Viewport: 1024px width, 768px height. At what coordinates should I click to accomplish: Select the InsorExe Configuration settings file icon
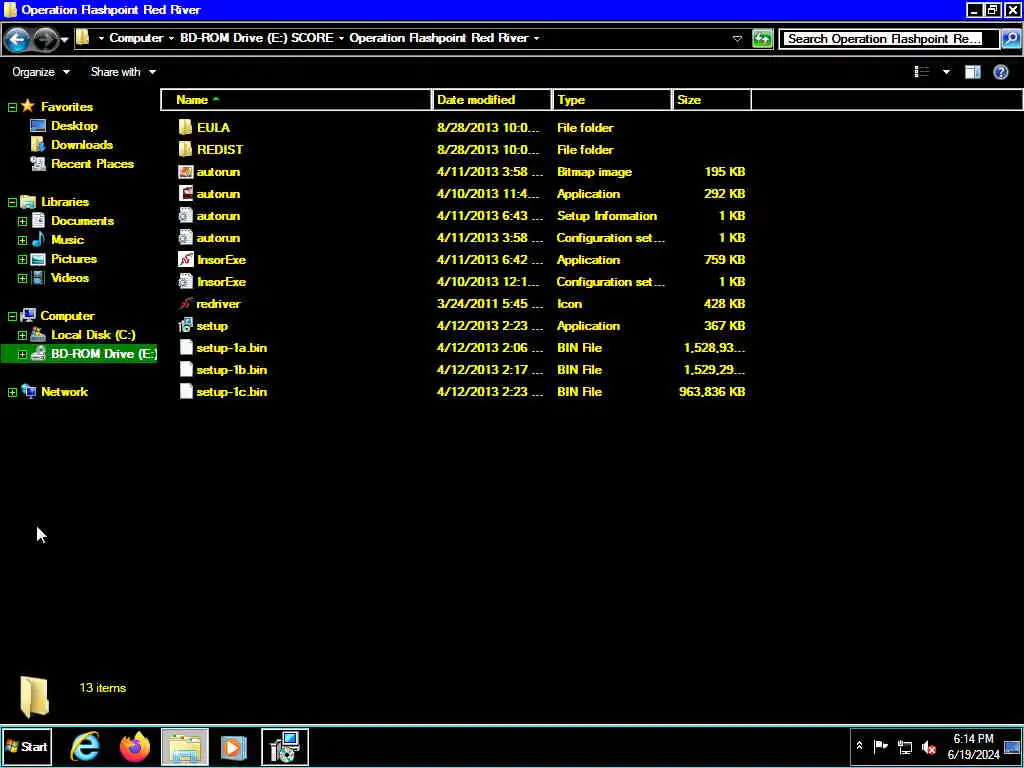pyautogui.click(x=185, y=281)
